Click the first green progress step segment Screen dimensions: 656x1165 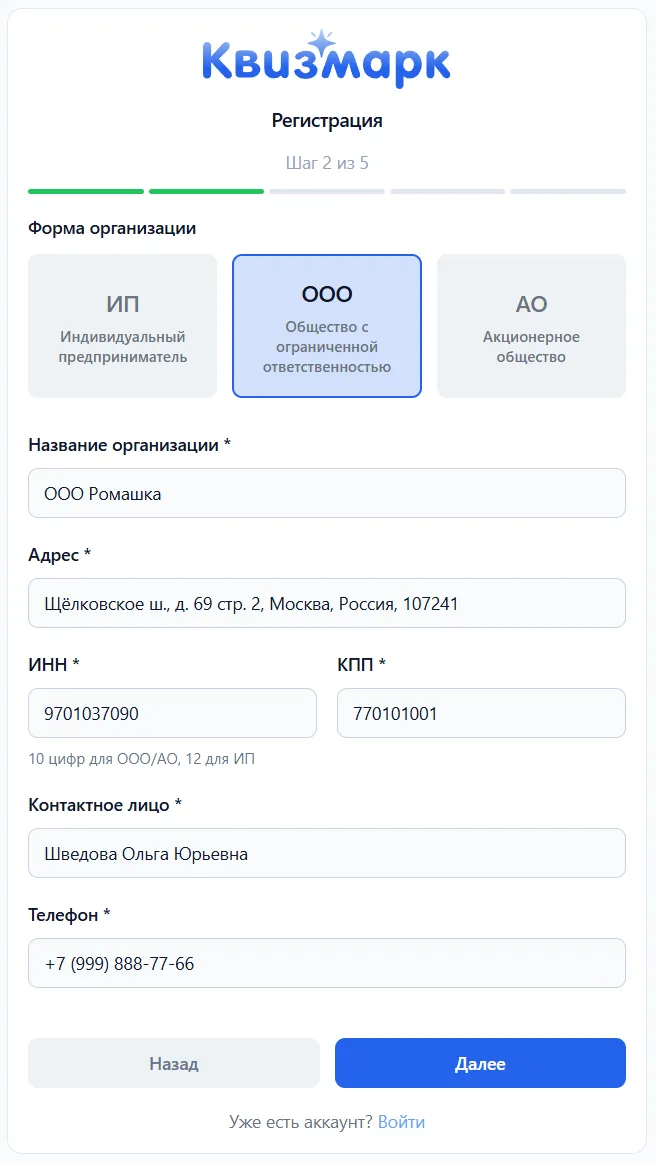point(86,192)
